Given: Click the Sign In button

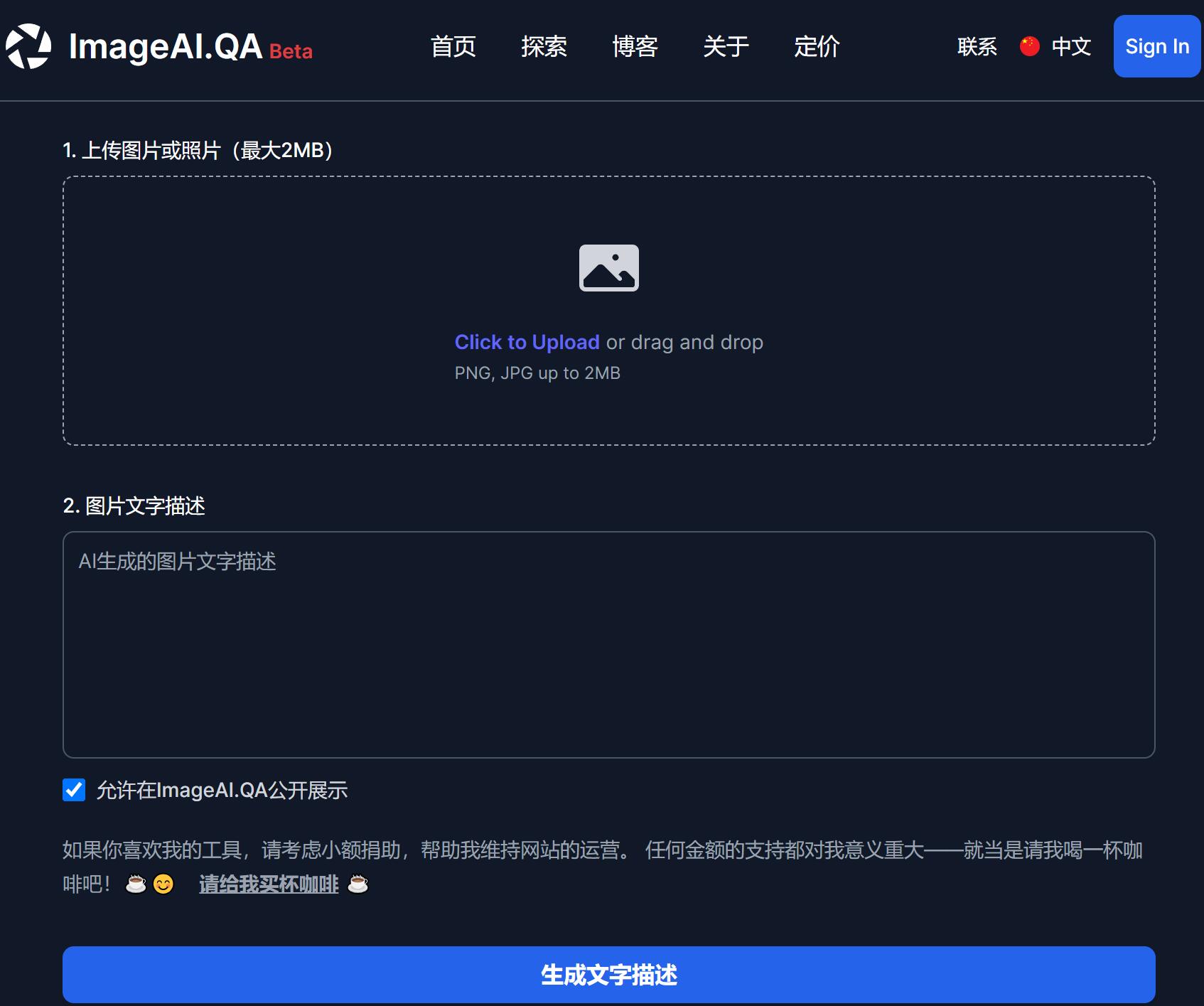Looking at the screenshot, I should (x=1156, y=46).
